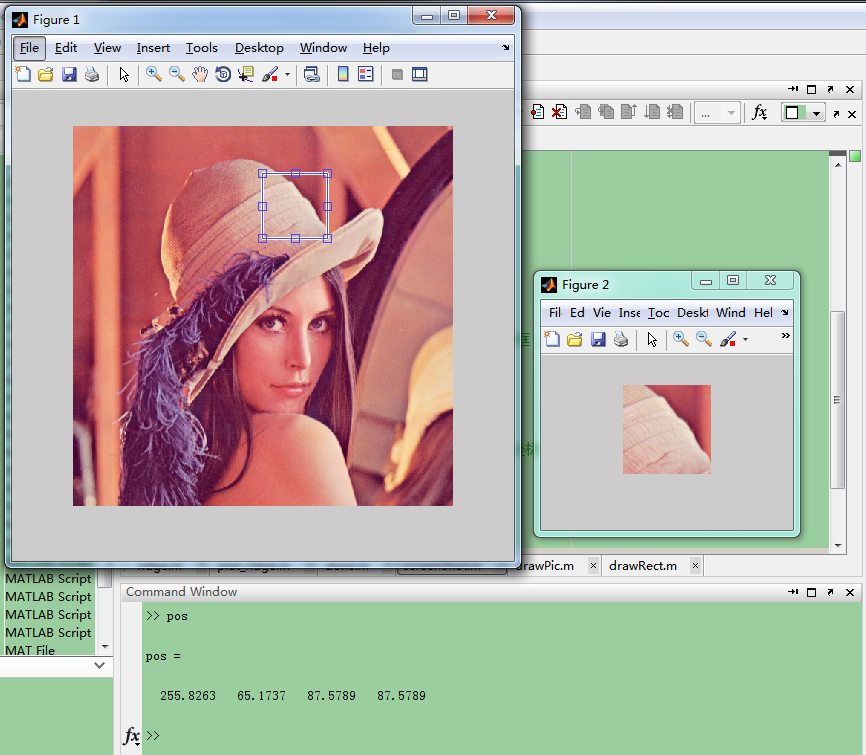Image resolution: width=866 pixels, height=755 pixels.
Task: Activate Zoom In tool in Figure 1
Action: point(154,74)
